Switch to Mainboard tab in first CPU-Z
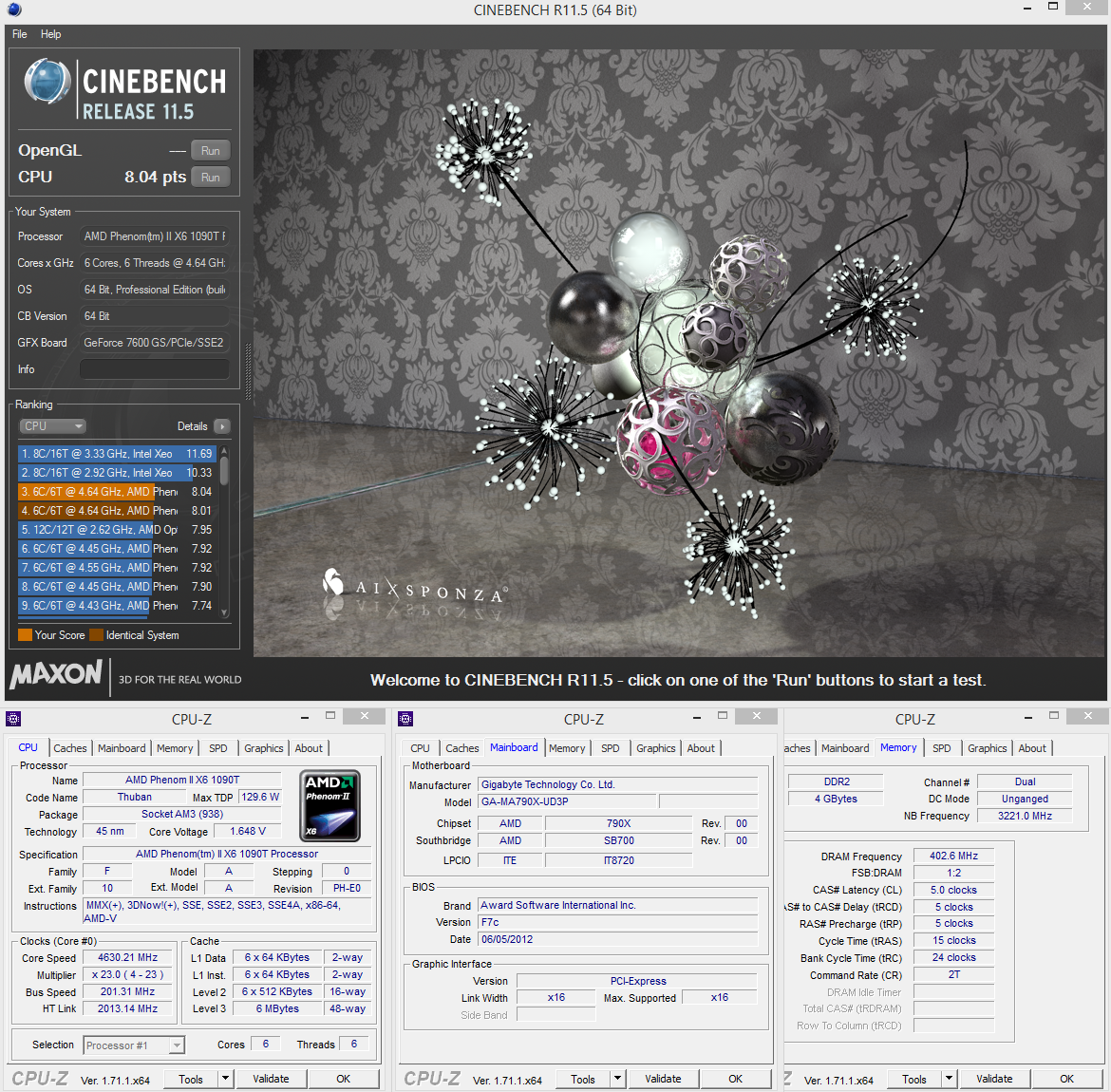Viewport: 1111px width, 1092px height. coord(122,748)
